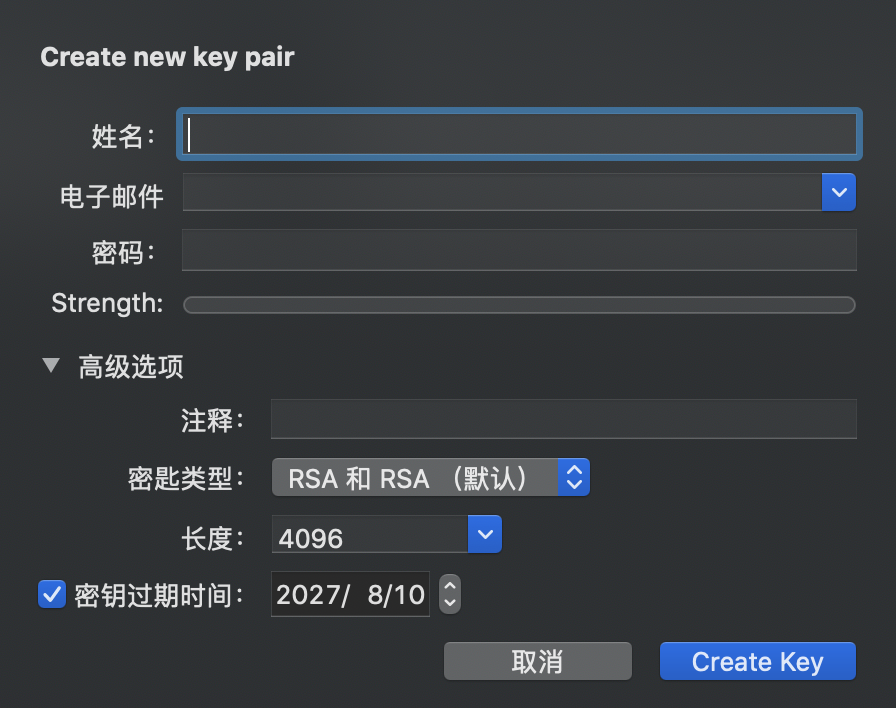The height and width of the screenshot is (708, 896).
Task: Select the month 8 in expiration date
Action: point(376,596)
